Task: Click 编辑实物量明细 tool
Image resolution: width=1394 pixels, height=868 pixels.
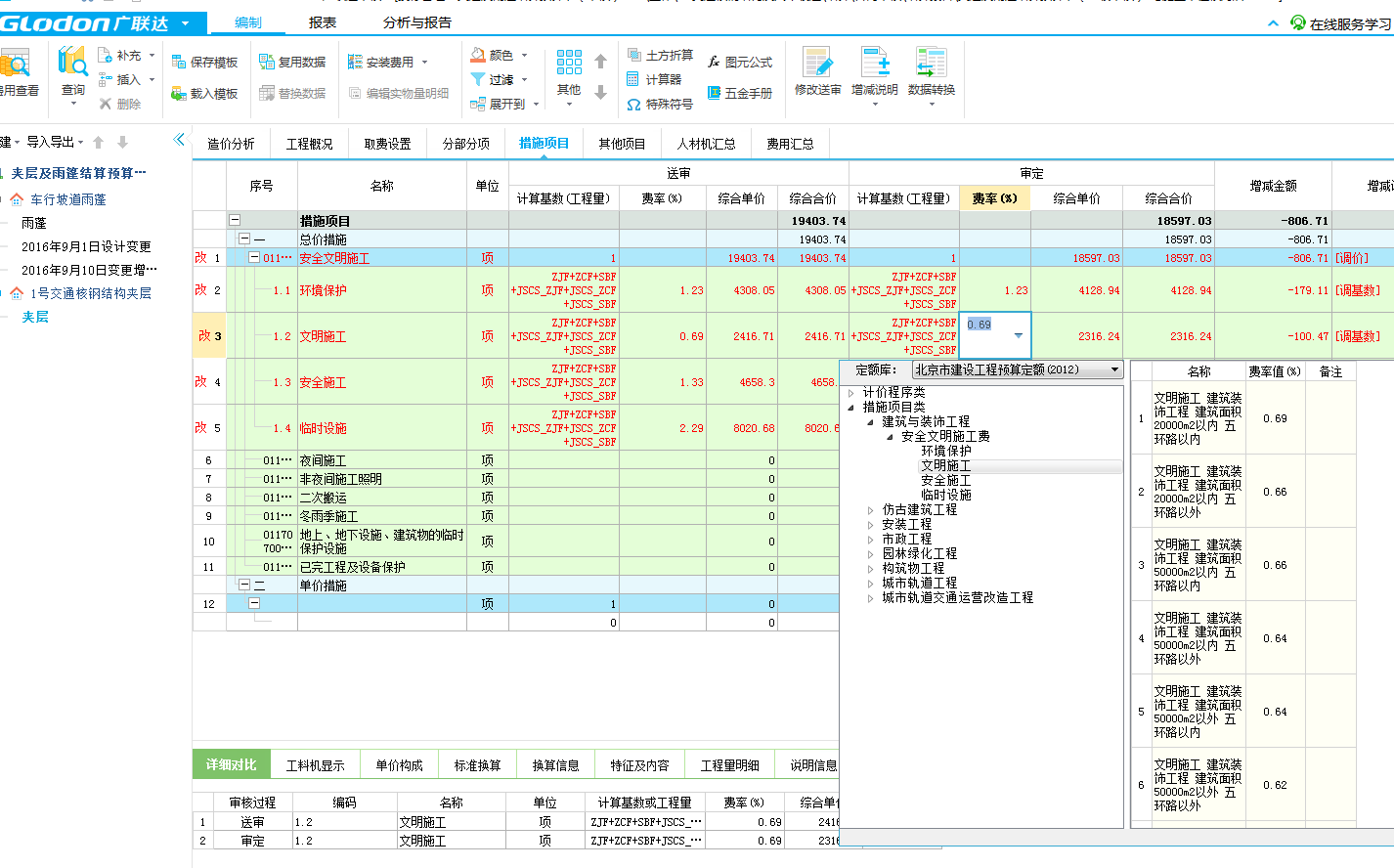Action: pyautogui.click(x=399, y=94)
